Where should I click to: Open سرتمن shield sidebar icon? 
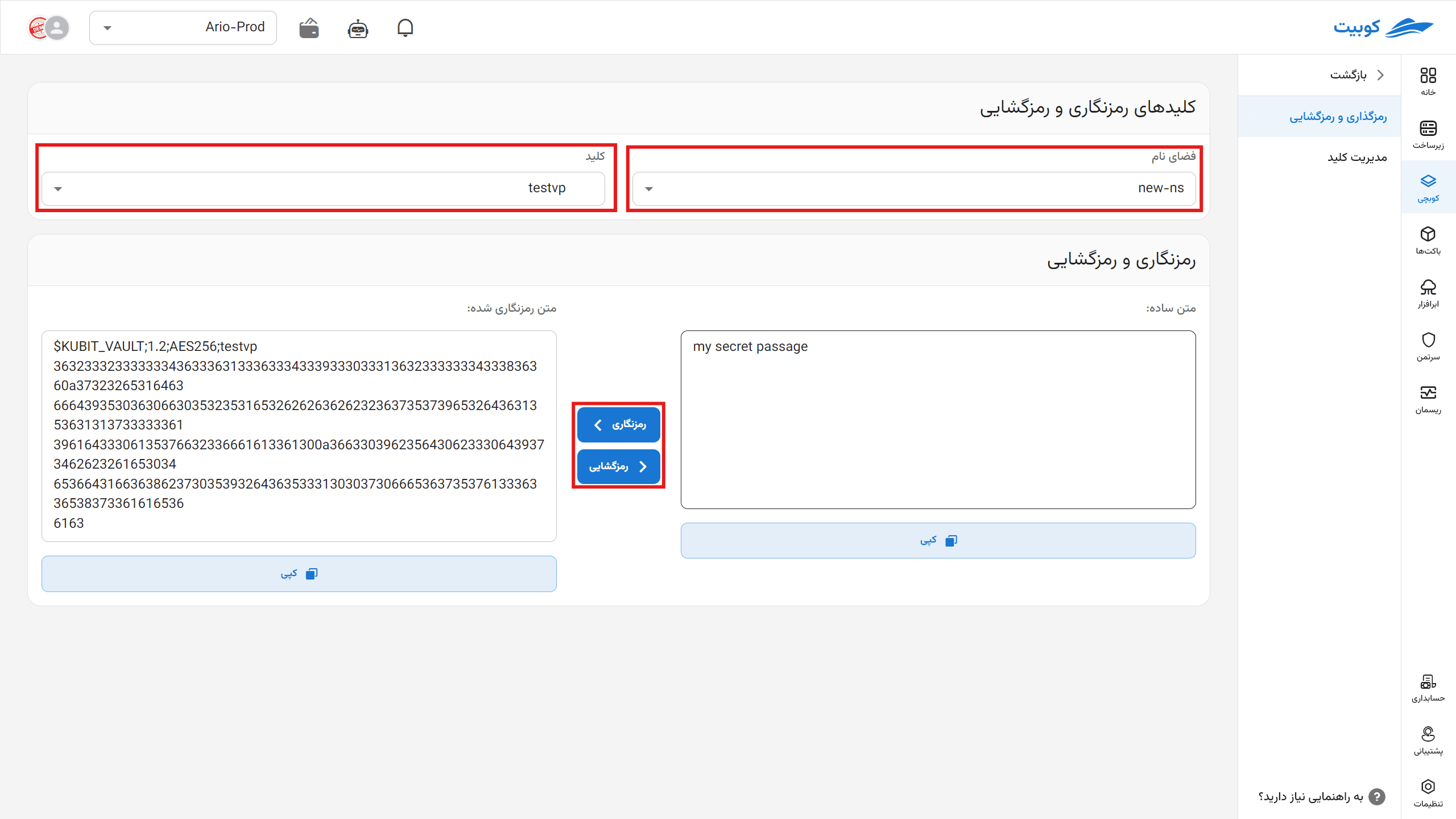click(x=1428, y=346)
